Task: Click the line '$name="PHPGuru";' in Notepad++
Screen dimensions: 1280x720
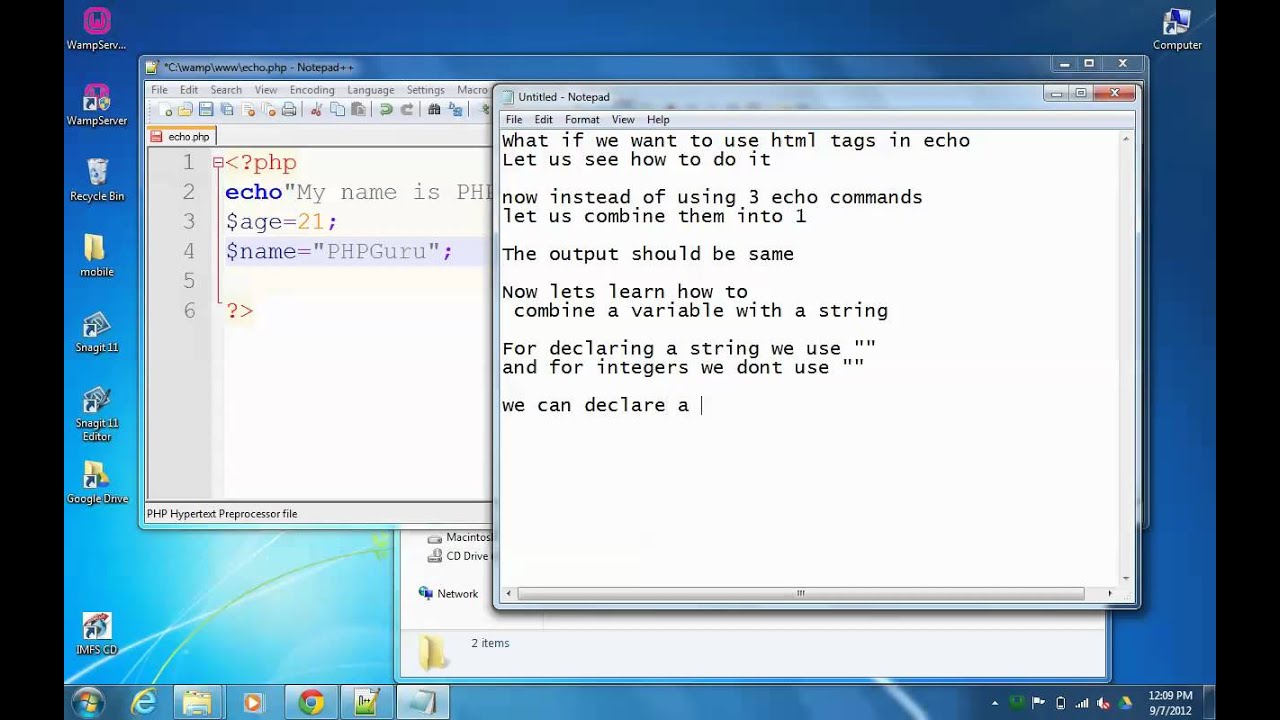Action: click(338, 251)
